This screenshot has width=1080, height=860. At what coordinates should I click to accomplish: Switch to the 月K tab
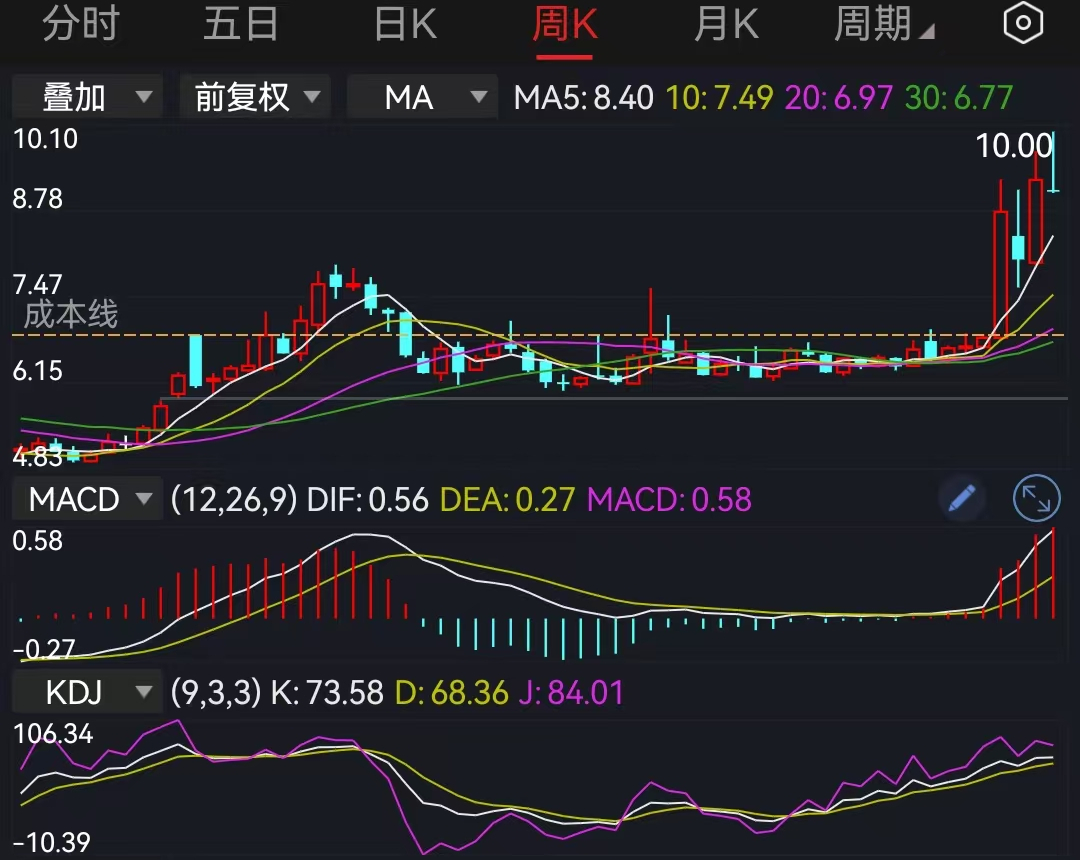[727, 22]
